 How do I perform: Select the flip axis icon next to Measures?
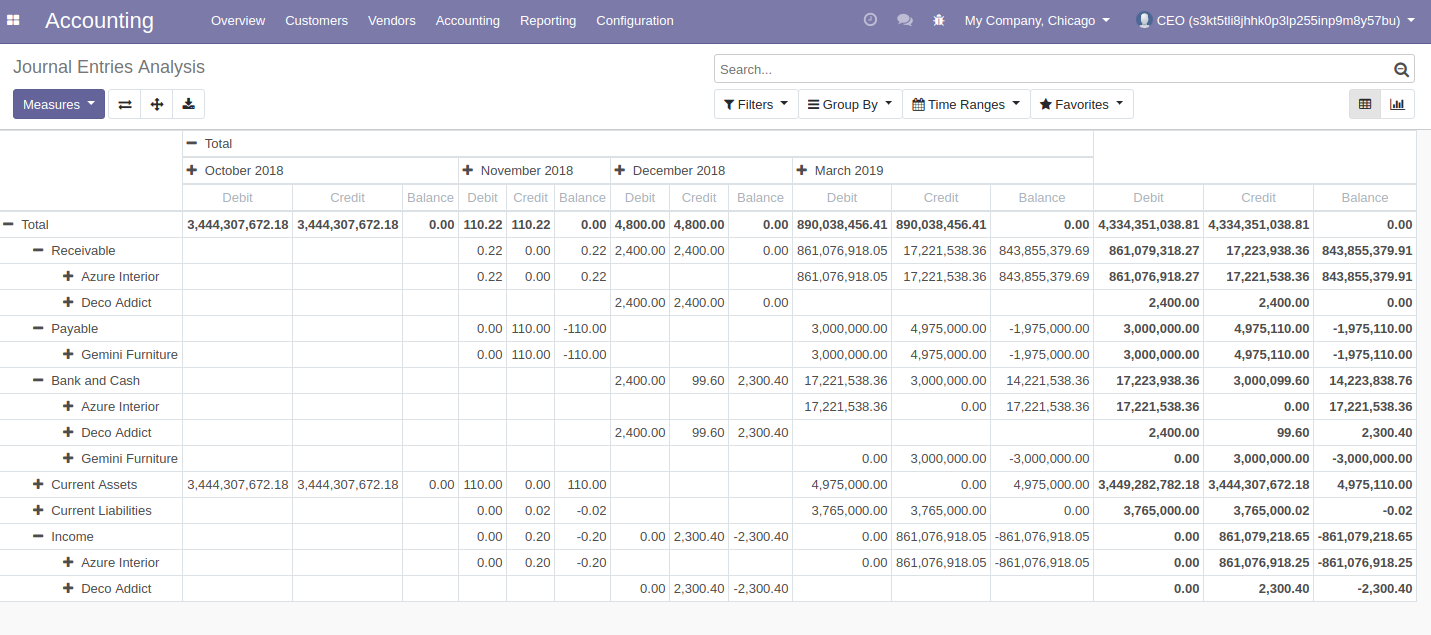click(x=124, y=103)
